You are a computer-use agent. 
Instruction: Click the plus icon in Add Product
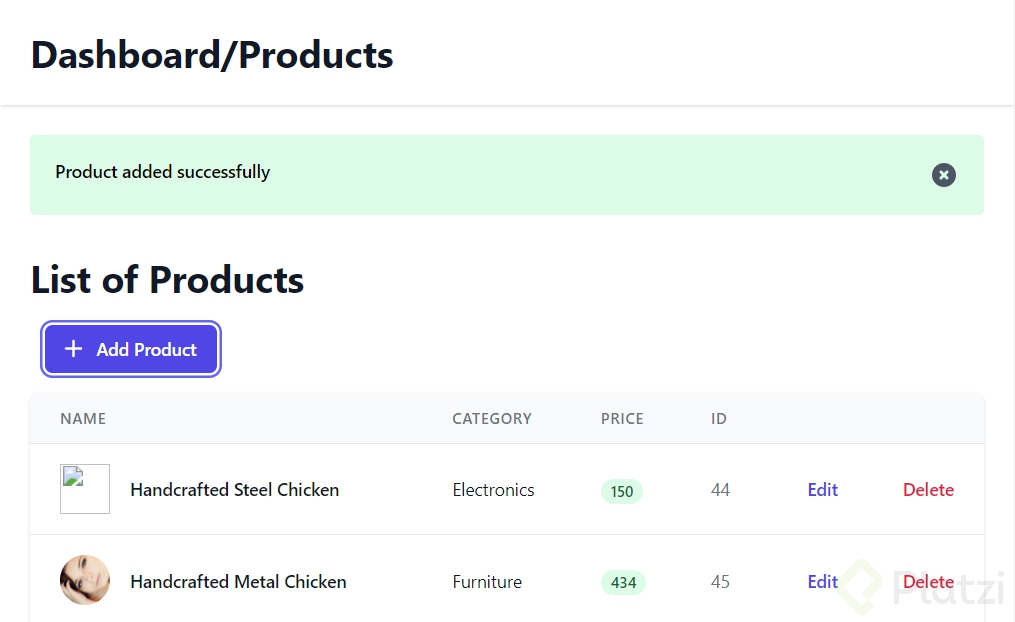coord(74,349)
